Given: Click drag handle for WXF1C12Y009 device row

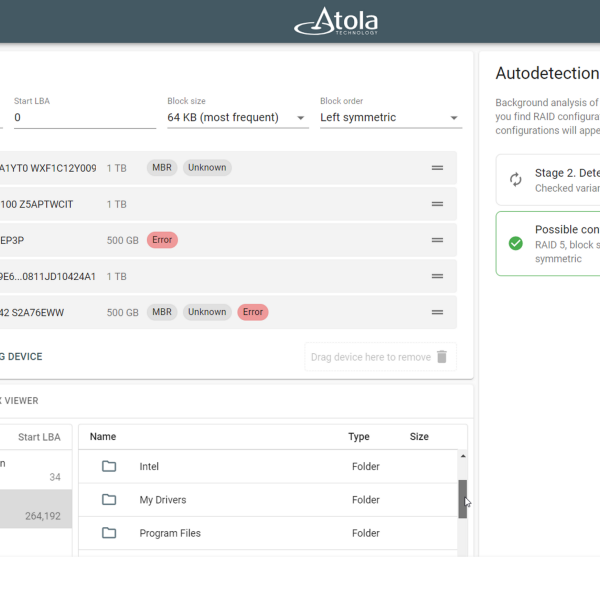Looking at the screenshot, I should (x=437, y=168).
